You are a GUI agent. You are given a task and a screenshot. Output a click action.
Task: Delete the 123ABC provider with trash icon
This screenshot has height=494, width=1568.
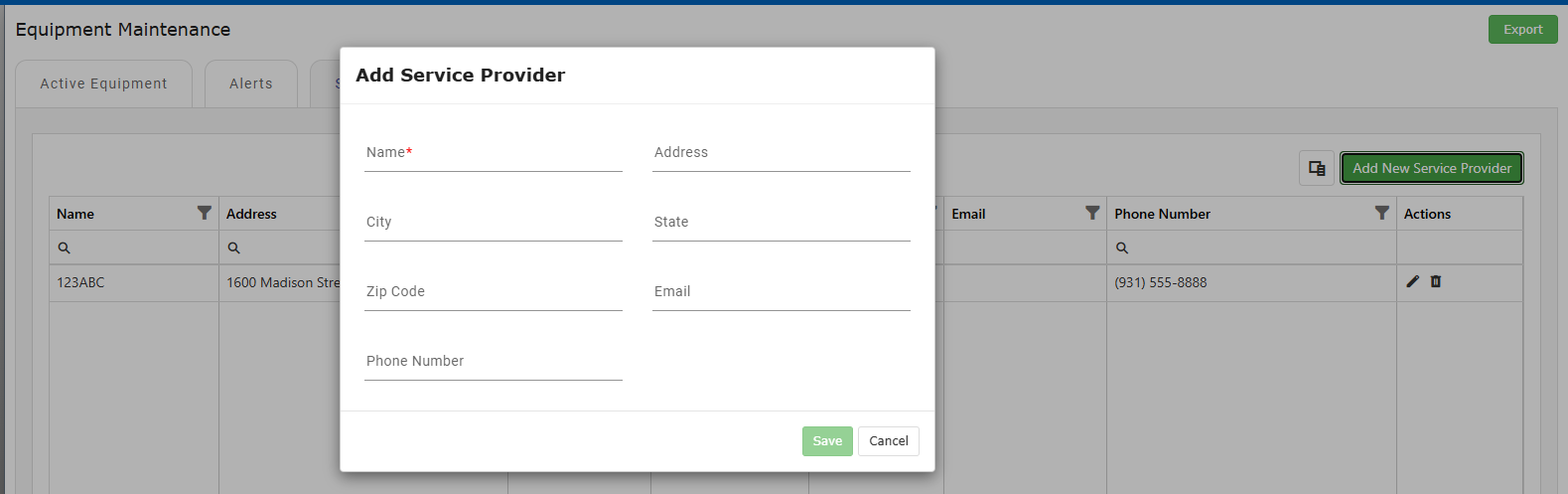point(1436,281)
